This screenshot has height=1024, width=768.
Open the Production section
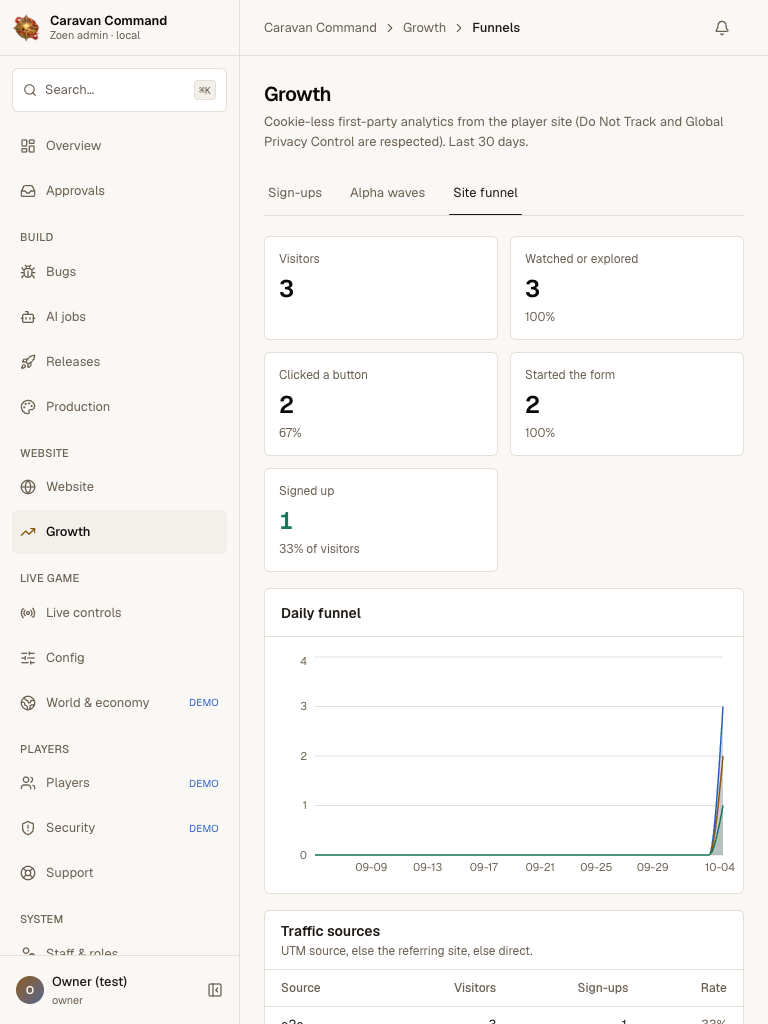[x=120, y=407]
